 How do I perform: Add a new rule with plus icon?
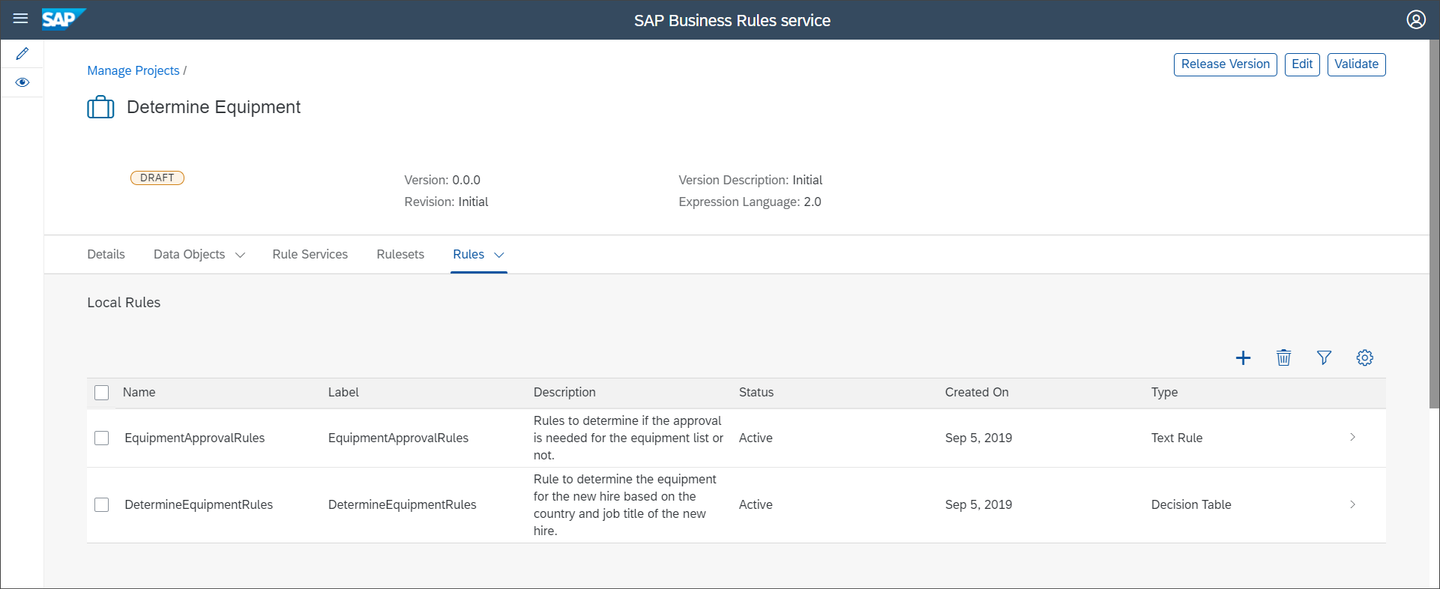(x=1243, y=358)
